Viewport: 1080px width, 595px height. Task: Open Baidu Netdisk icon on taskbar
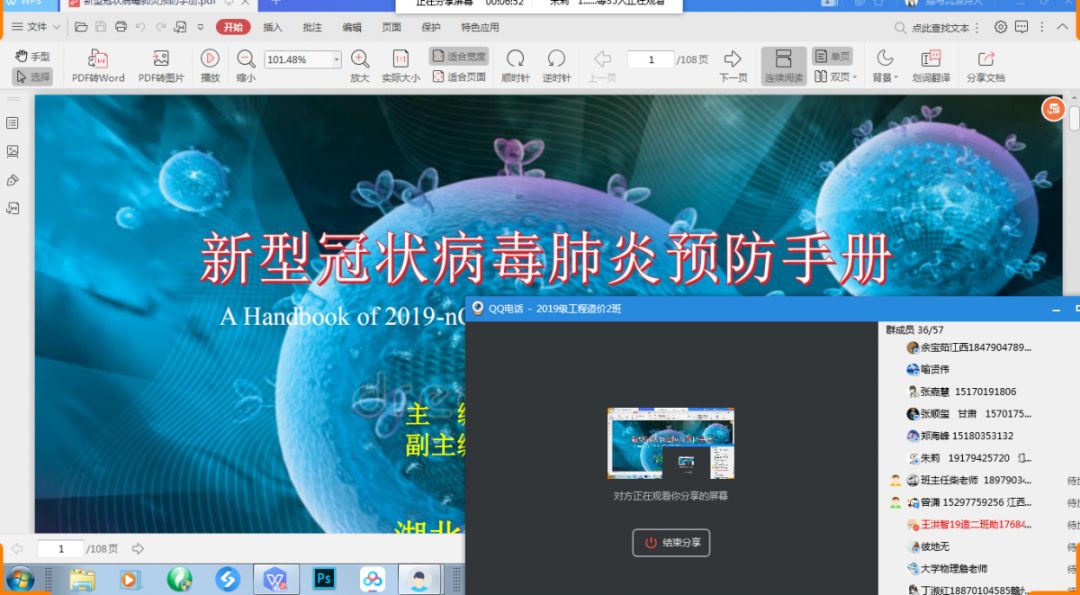373,579
